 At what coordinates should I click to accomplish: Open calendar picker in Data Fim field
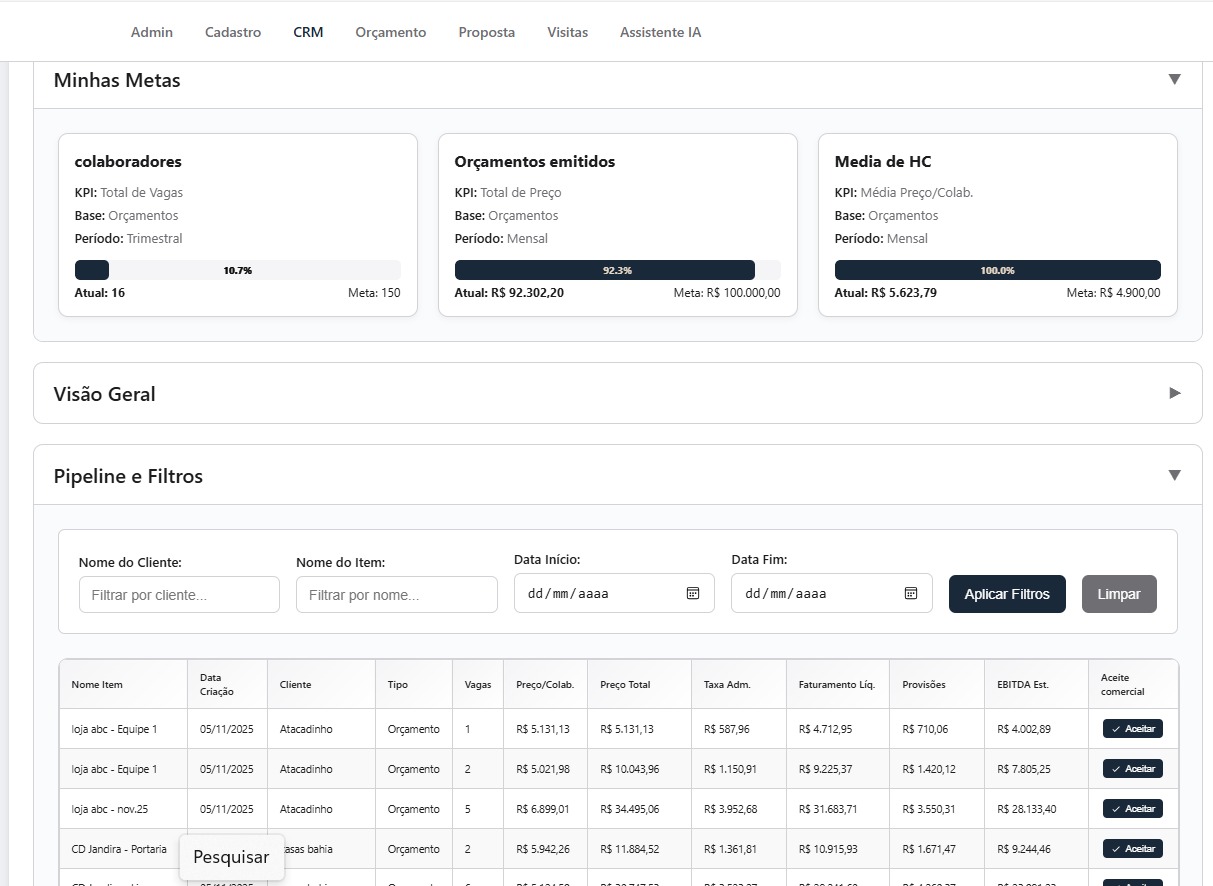pyautogui.click(x=911, y=593)
